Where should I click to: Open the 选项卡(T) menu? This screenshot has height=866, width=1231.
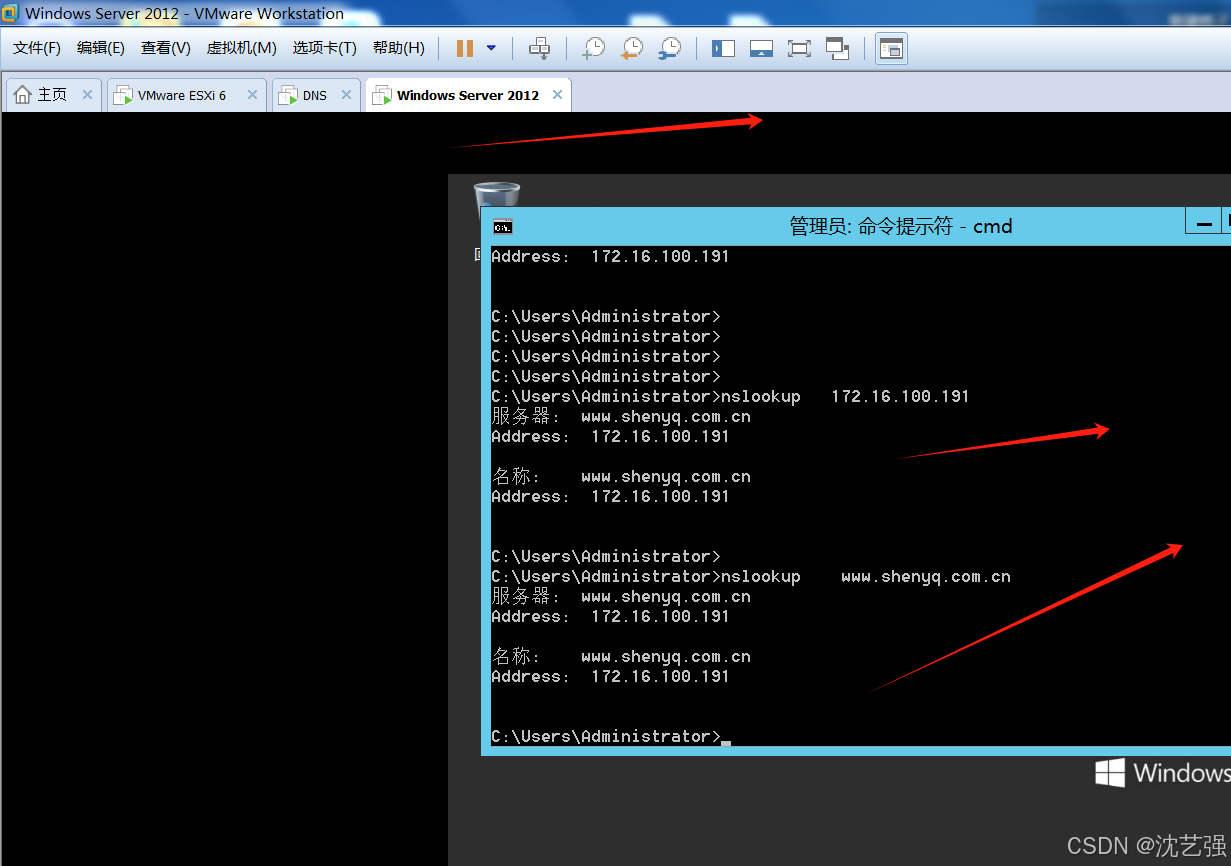324,48
